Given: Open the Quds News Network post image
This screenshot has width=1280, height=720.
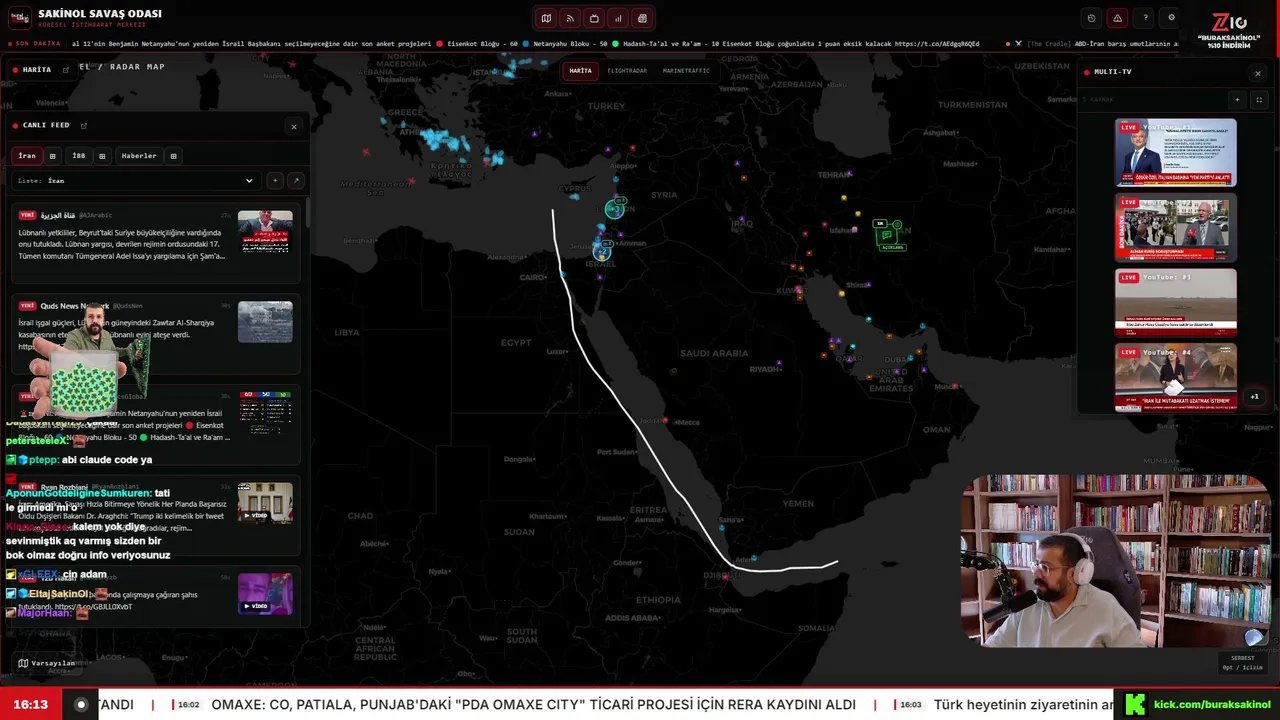Looking at the screenshot, I should click(x=265, y=322).
